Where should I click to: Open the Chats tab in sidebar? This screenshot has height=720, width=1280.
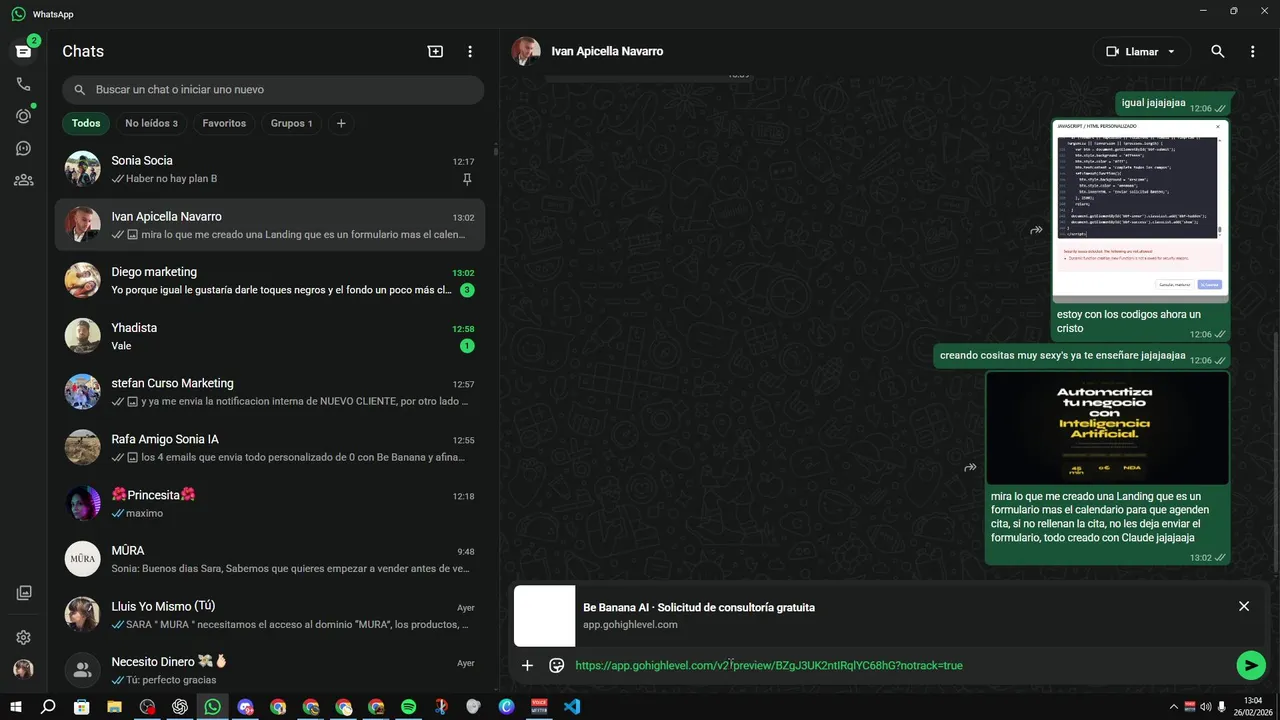[x=23, y=51]
